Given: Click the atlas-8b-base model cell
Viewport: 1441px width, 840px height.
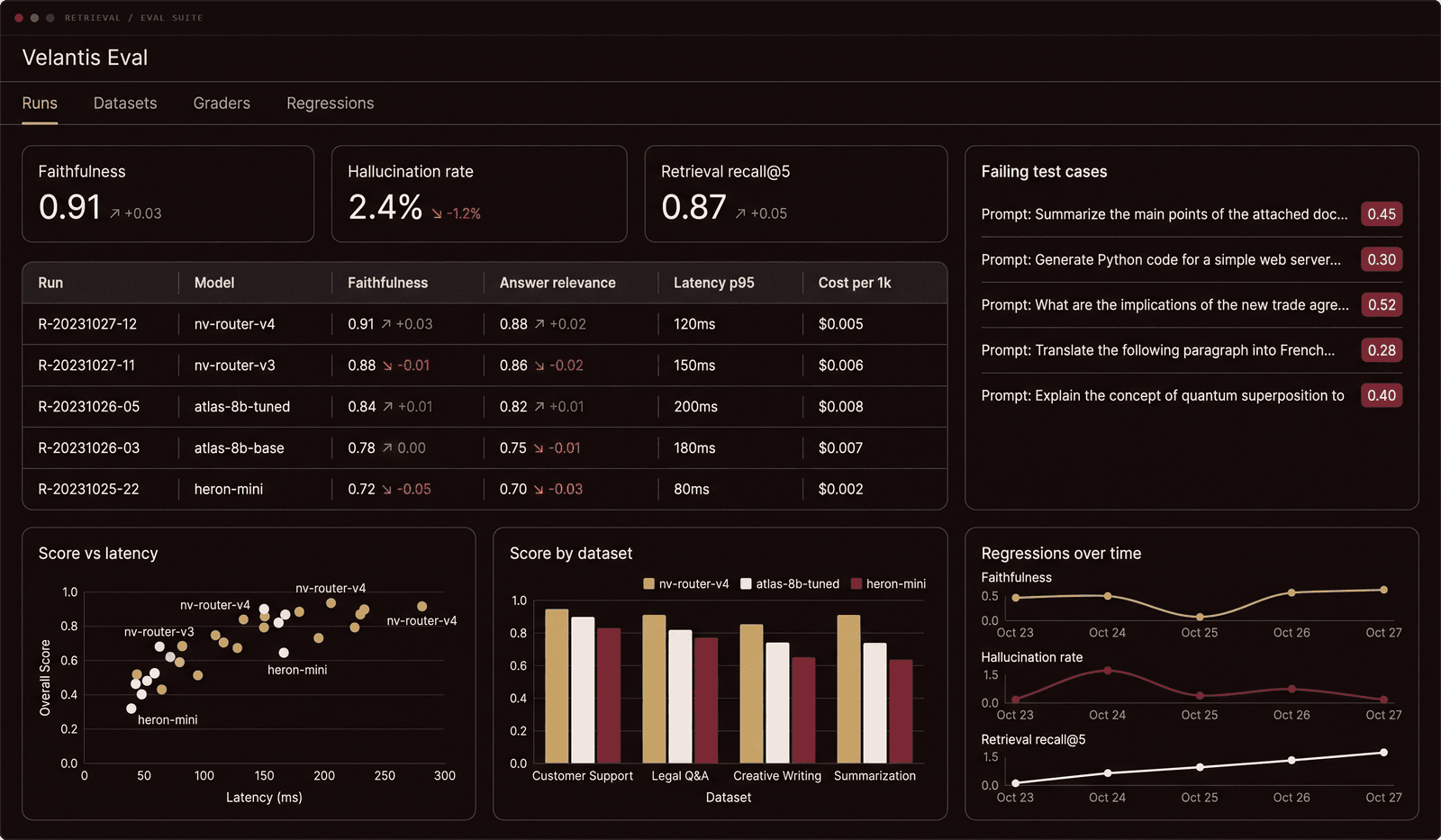Looking at the screenshot, I should coord(240,448).
